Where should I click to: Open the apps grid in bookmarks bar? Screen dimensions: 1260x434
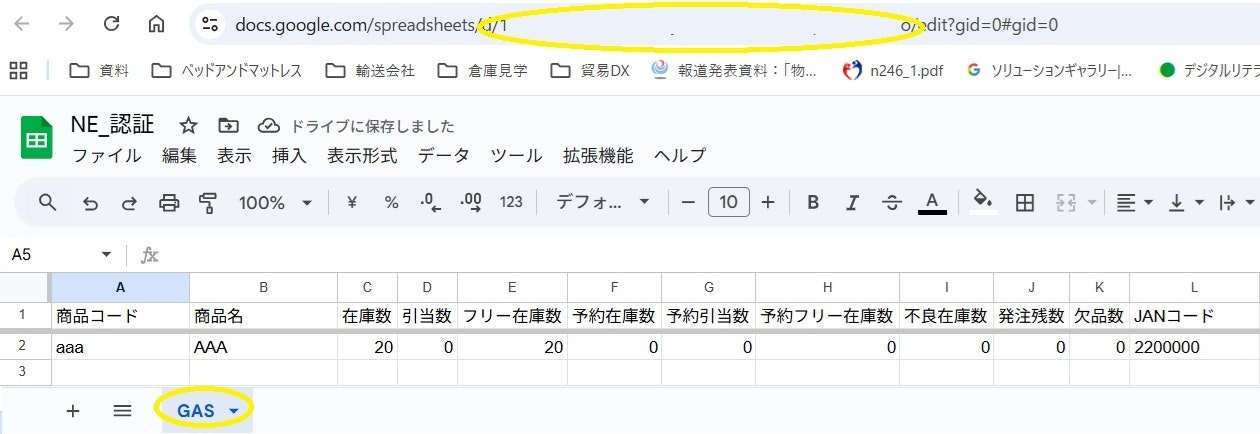point(18,70)
